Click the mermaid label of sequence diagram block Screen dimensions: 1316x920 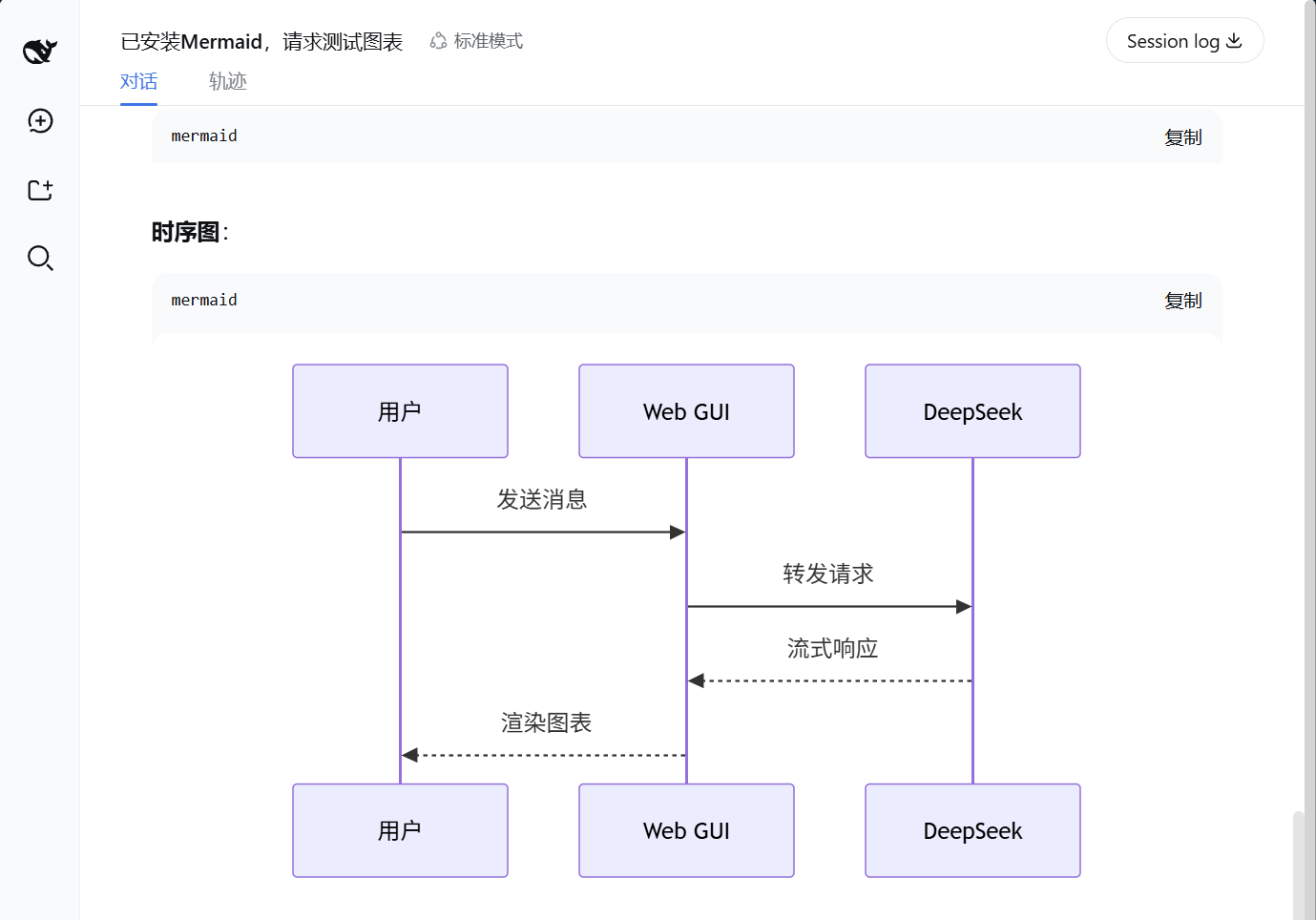(x=204, y=301)
